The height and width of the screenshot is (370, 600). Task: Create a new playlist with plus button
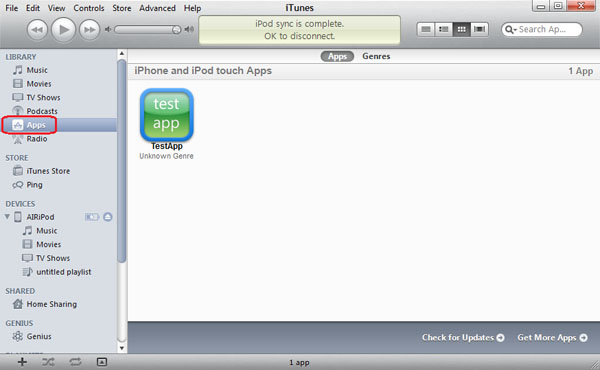[22, 362]
